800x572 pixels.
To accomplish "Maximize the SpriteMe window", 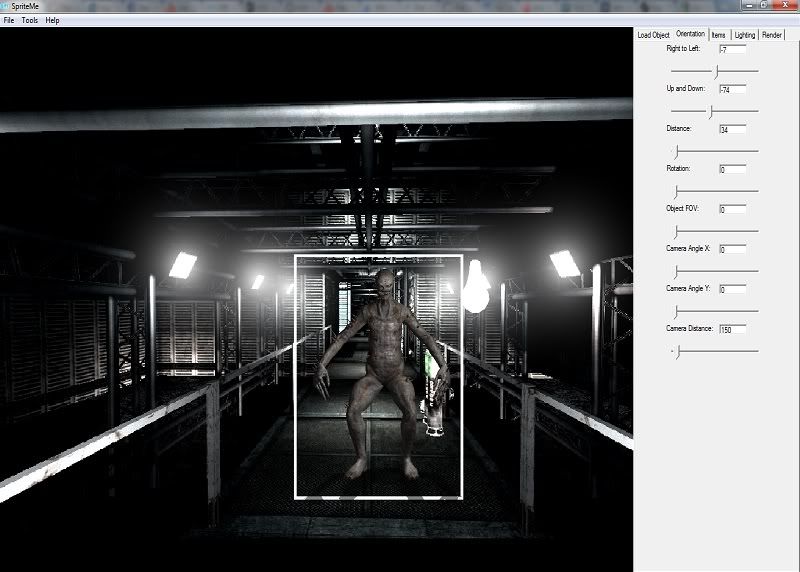I will (x=764, y=5).
